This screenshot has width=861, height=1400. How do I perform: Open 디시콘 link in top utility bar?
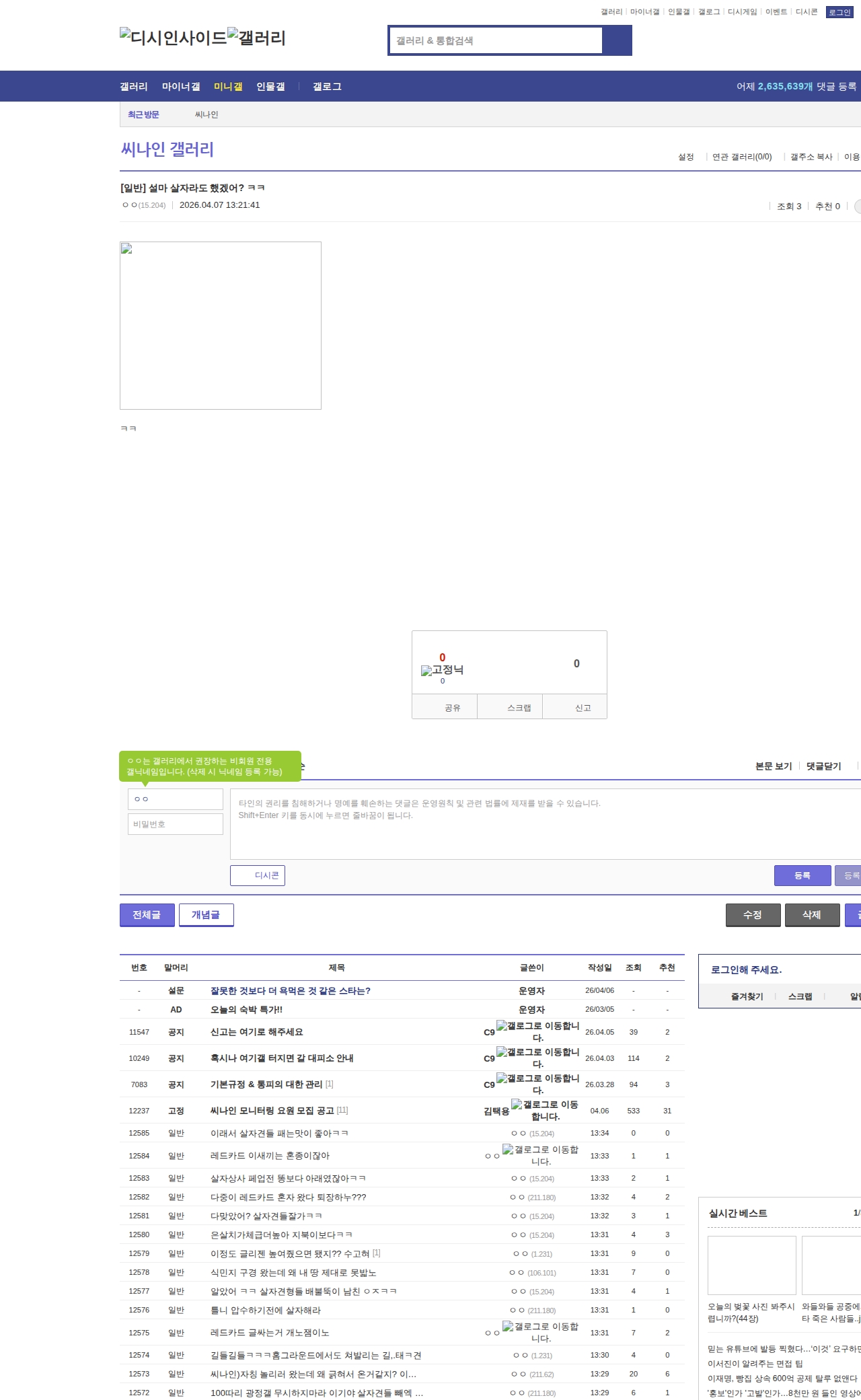[807, 12]
